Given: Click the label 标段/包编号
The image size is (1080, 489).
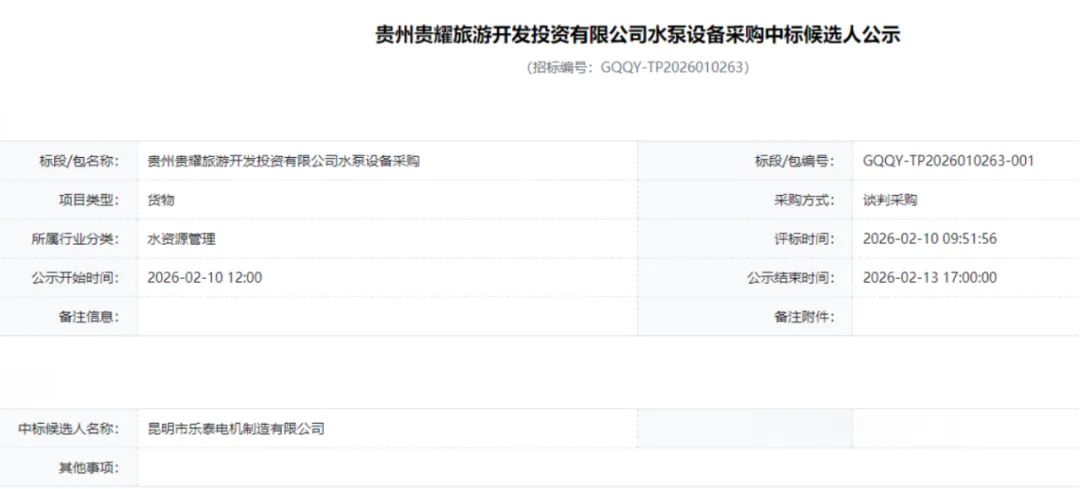Looking at the screenshot, I should click(794, 161).
